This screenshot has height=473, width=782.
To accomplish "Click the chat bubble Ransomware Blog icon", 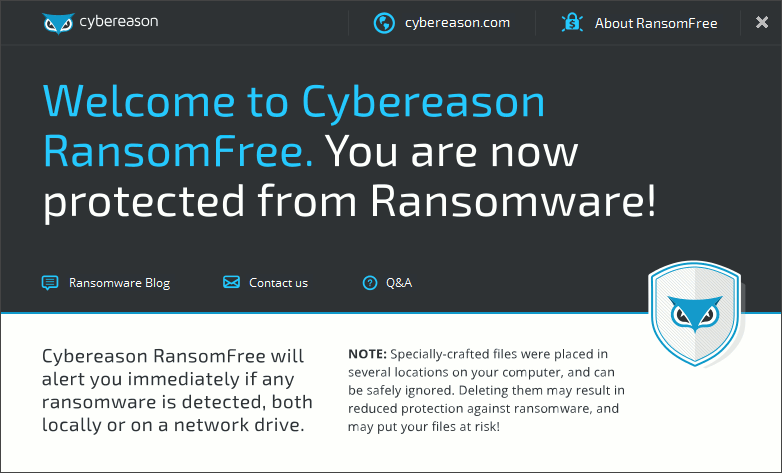I will tap(50, 283).
